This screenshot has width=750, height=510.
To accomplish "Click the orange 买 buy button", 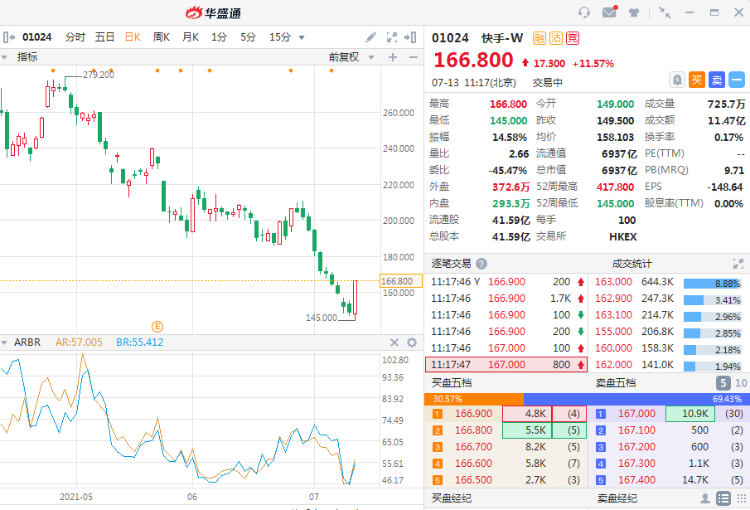I will pos(697,80).
